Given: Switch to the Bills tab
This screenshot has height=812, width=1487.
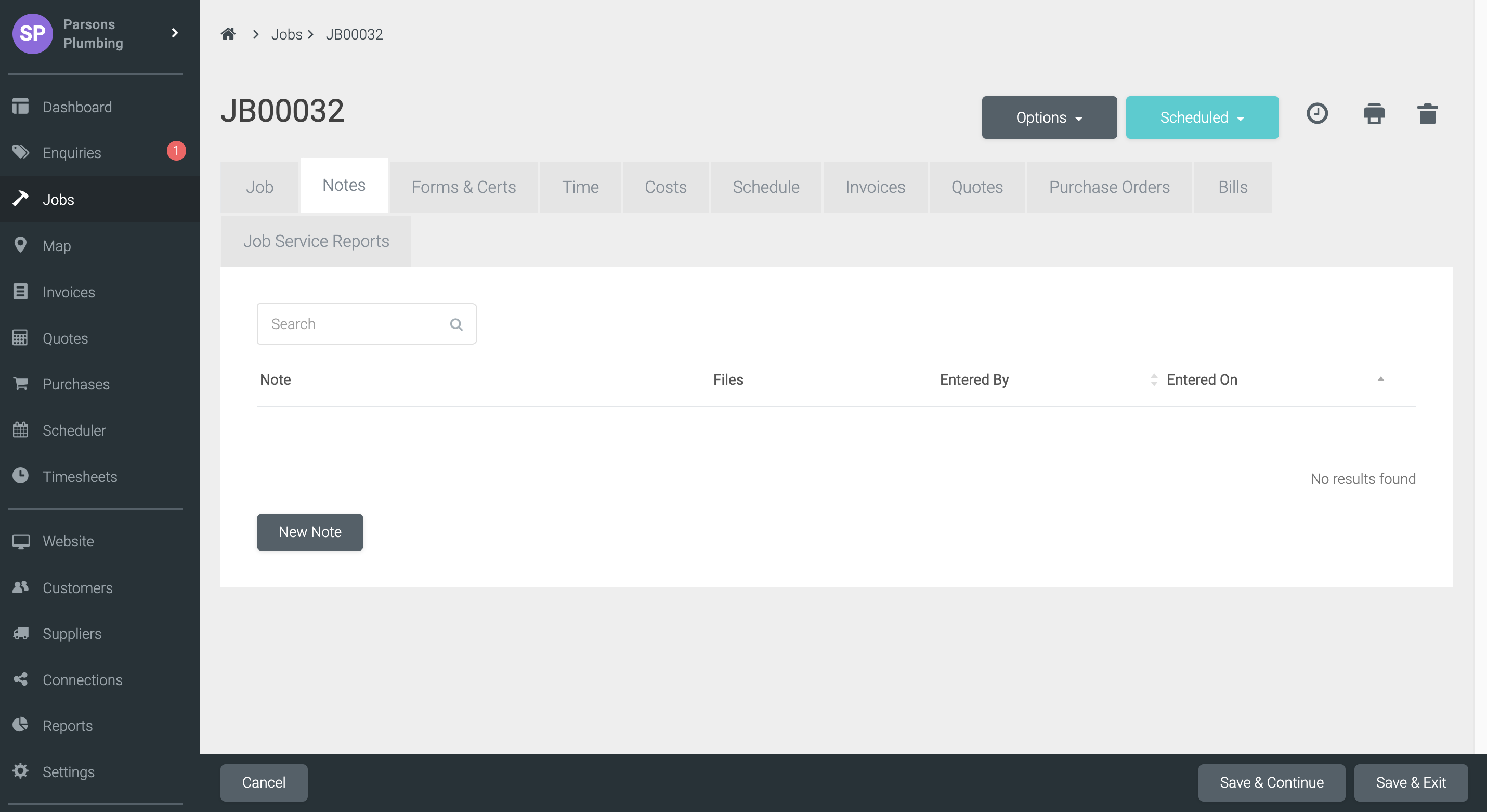Looking at the screenshot, I should click(x=1232, y=187).
